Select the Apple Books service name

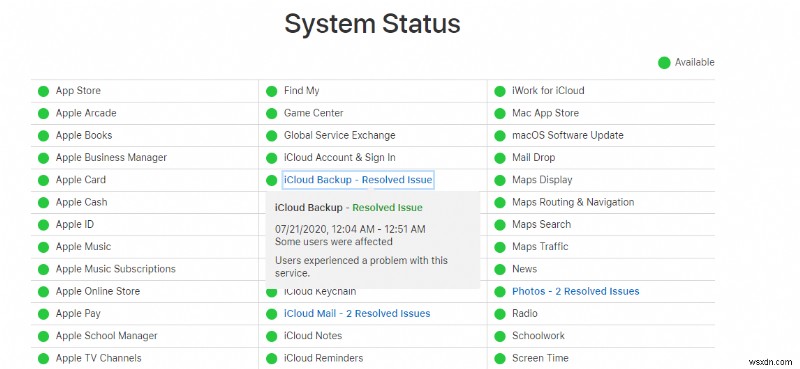[84, 135]
